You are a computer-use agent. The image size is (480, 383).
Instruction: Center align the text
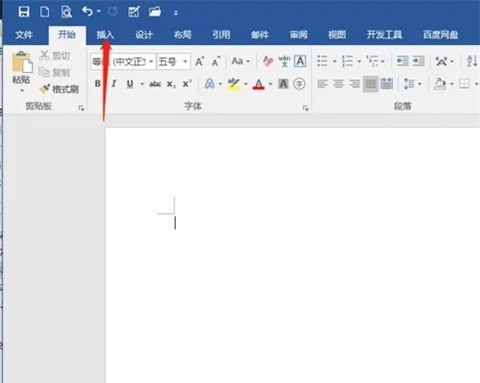click(x=338, y=84)
